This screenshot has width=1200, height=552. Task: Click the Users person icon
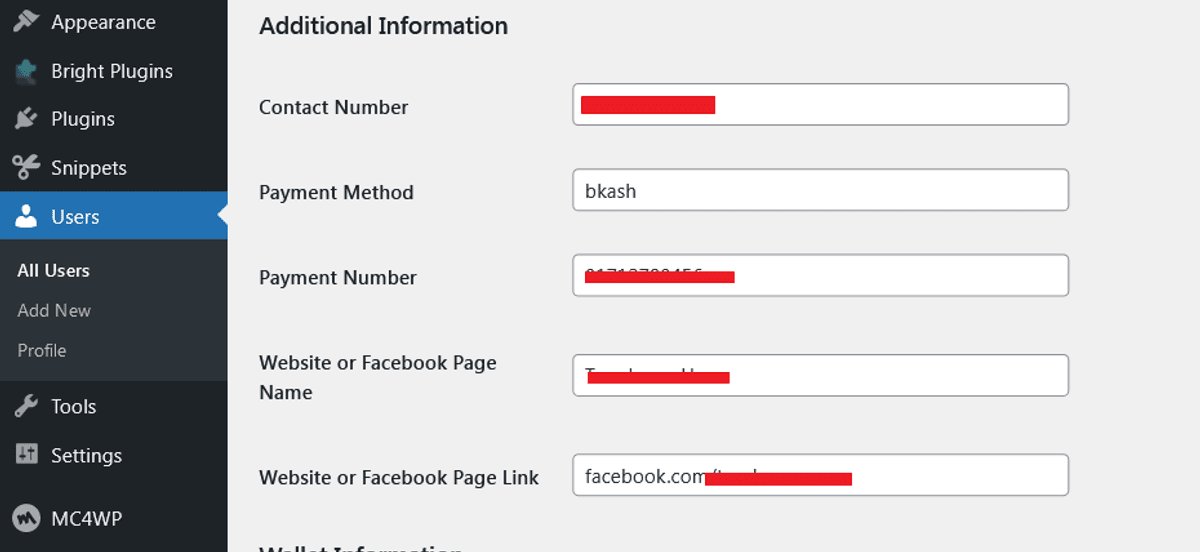(27, 217)
